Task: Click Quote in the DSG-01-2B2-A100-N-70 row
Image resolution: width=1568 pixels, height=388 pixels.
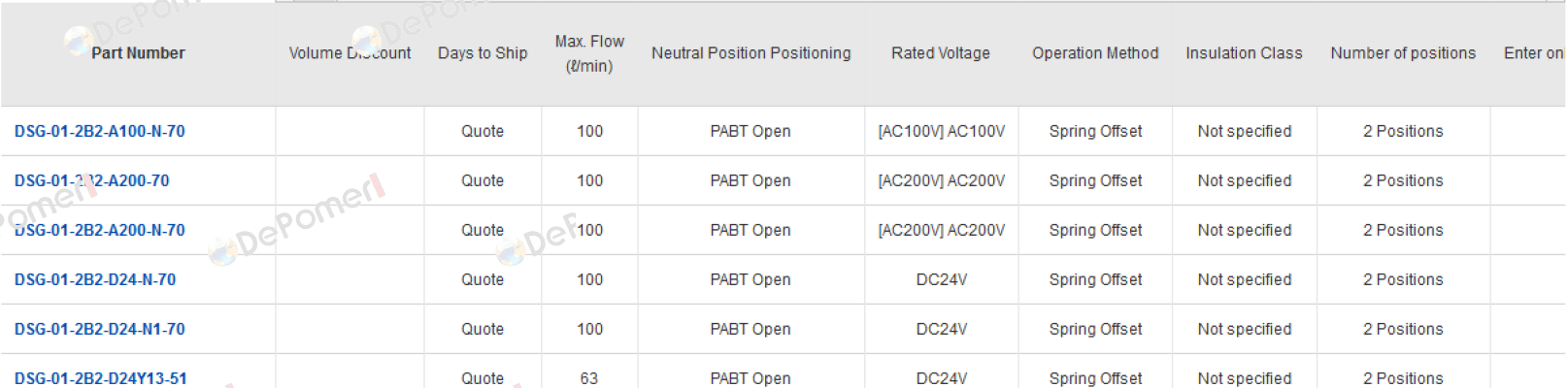Action: pyautogui.click(x=483, y=131)
